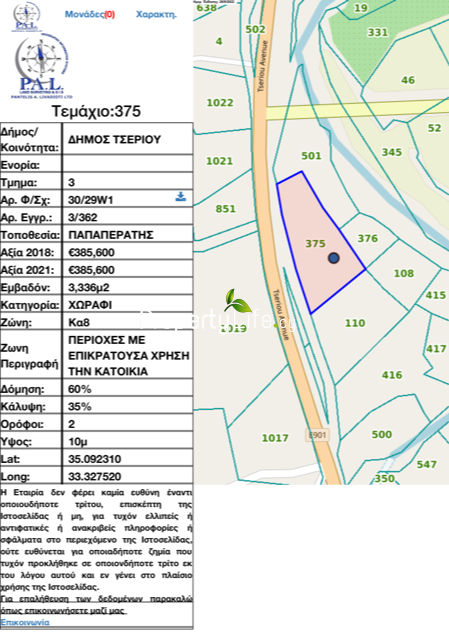
Task: Click parcel number 417
Action: [x=436, y=349]
